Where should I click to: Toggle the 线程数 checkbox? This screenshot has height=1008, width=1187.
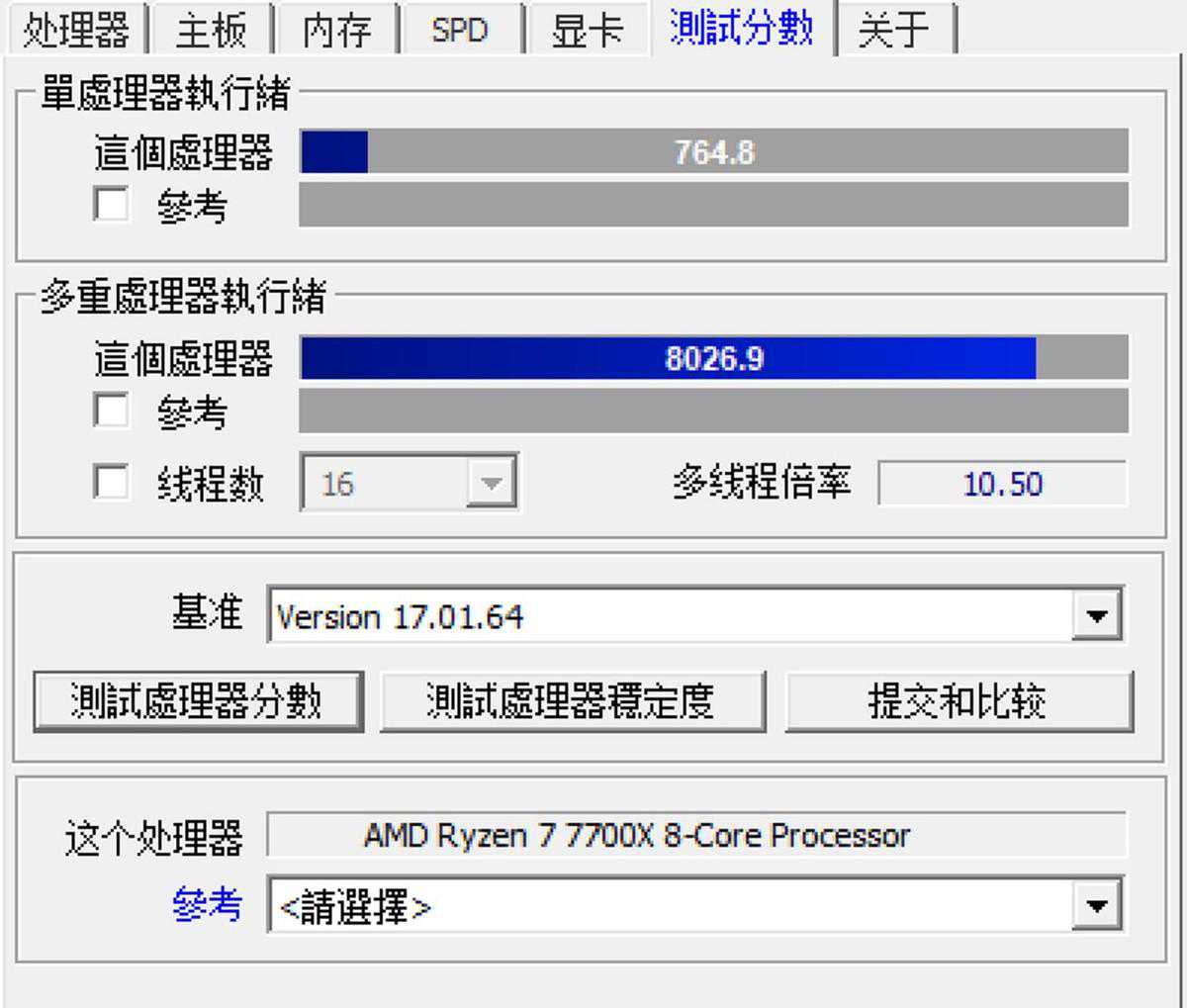111,483
